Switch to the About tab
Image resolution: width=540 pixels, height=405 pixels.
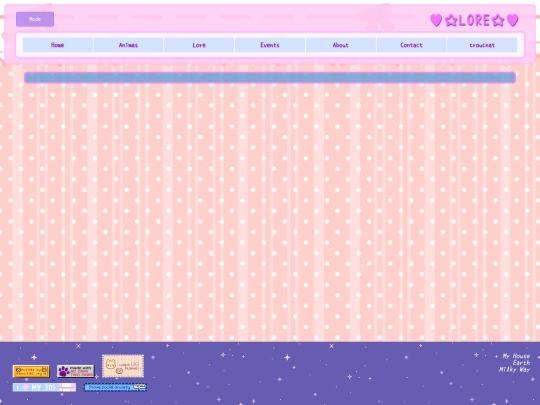coord(341,45)
